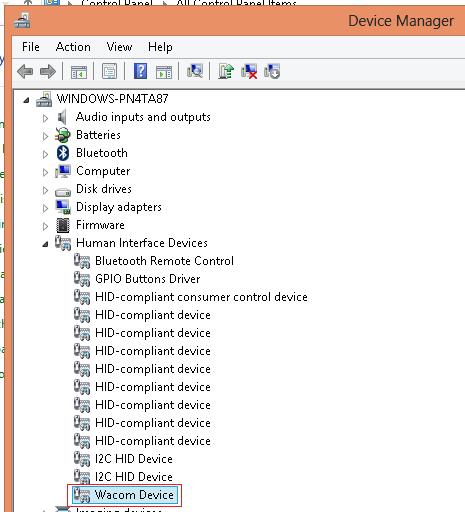Open the Properties toolbar icon
The height and width of the screenshot is (512, 465).
[110, 71]
